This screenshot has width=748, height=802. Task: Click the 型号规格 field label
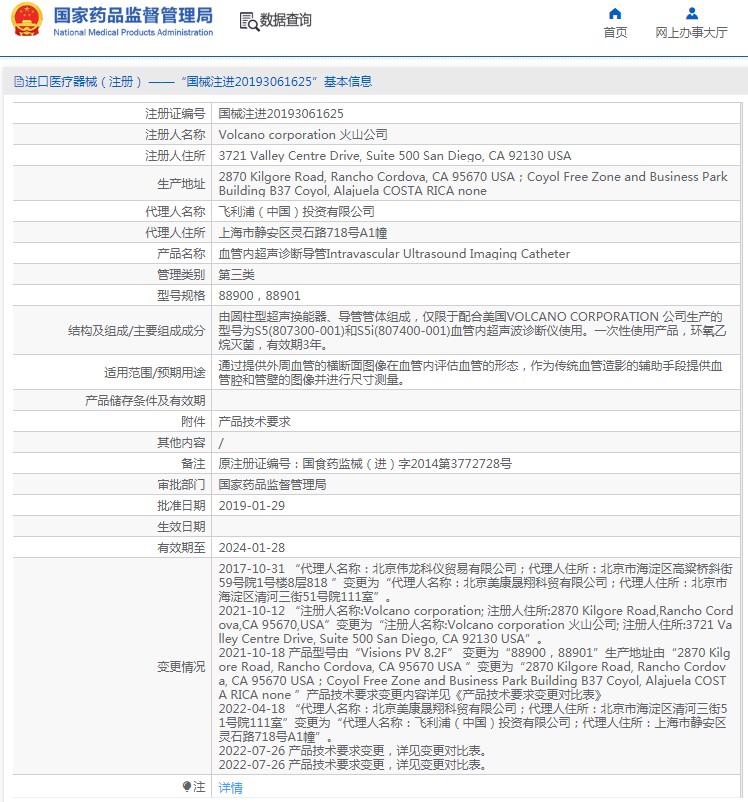[181, 296]
